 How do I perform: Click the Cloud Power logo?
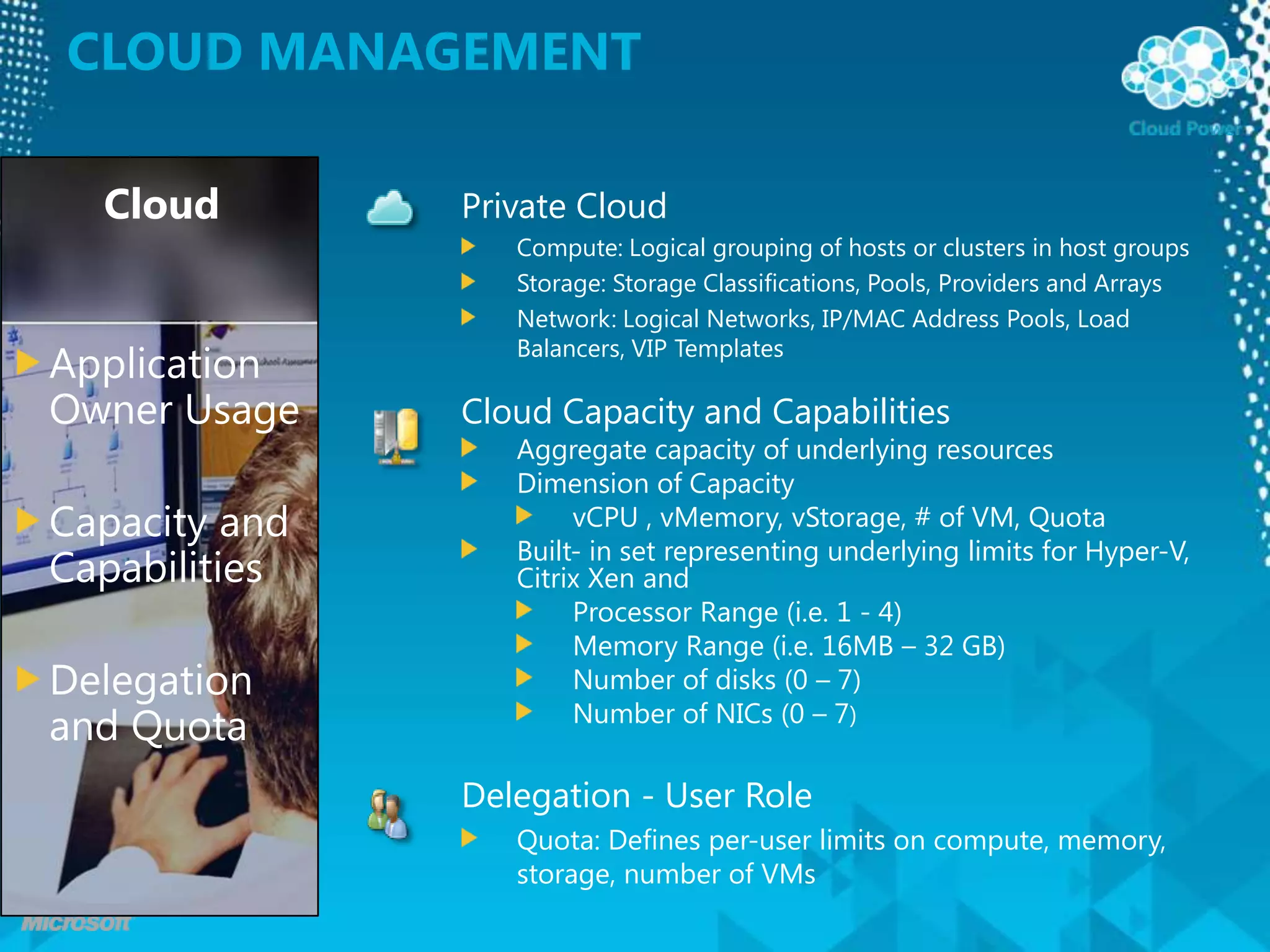tap(1185, 81)
